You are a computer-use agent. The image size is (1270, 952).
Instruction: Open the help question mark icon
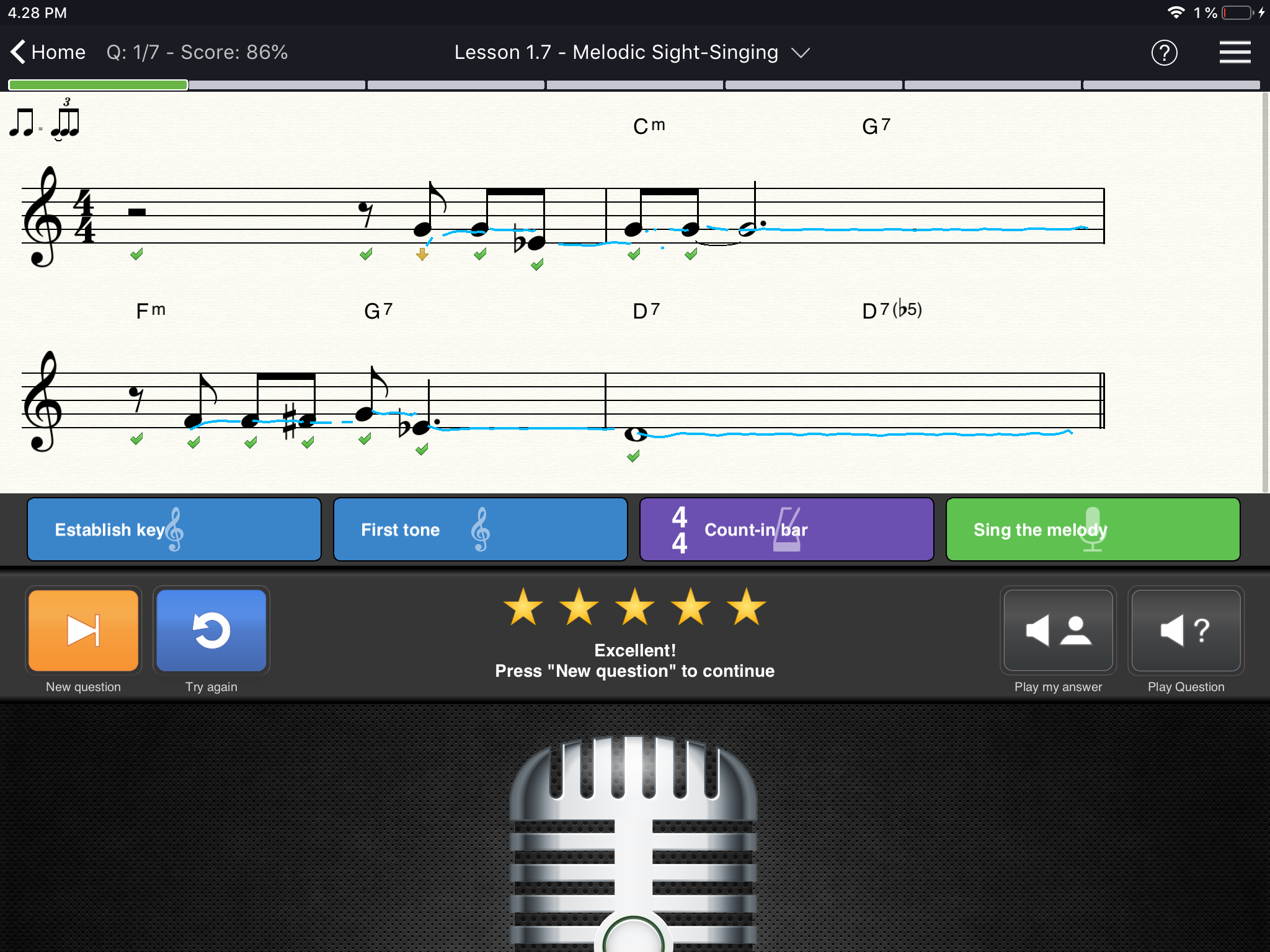1164,53
